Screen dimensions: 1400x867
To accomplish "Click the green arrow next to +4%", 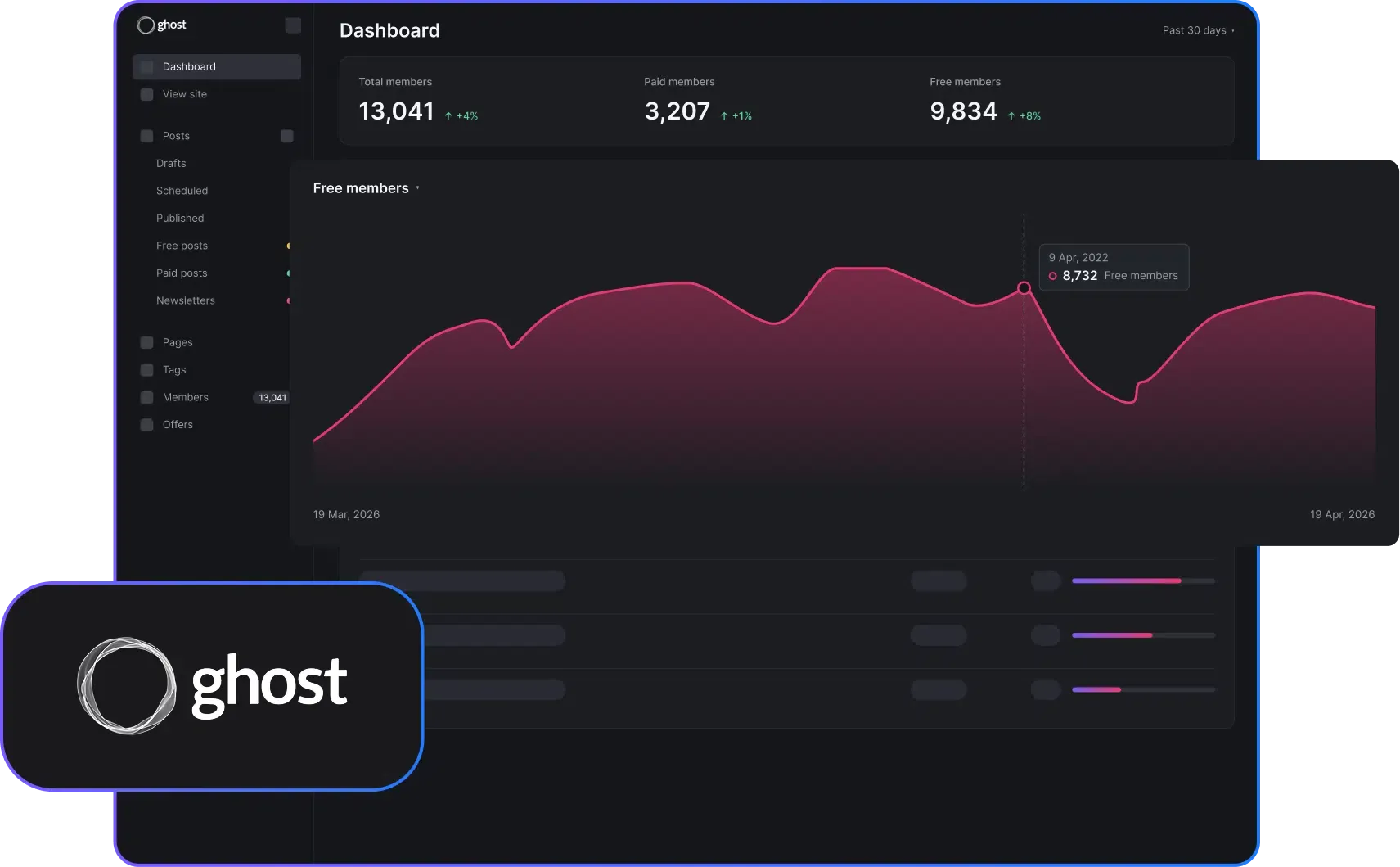I will pyautogui.click(x=448, y=116).
